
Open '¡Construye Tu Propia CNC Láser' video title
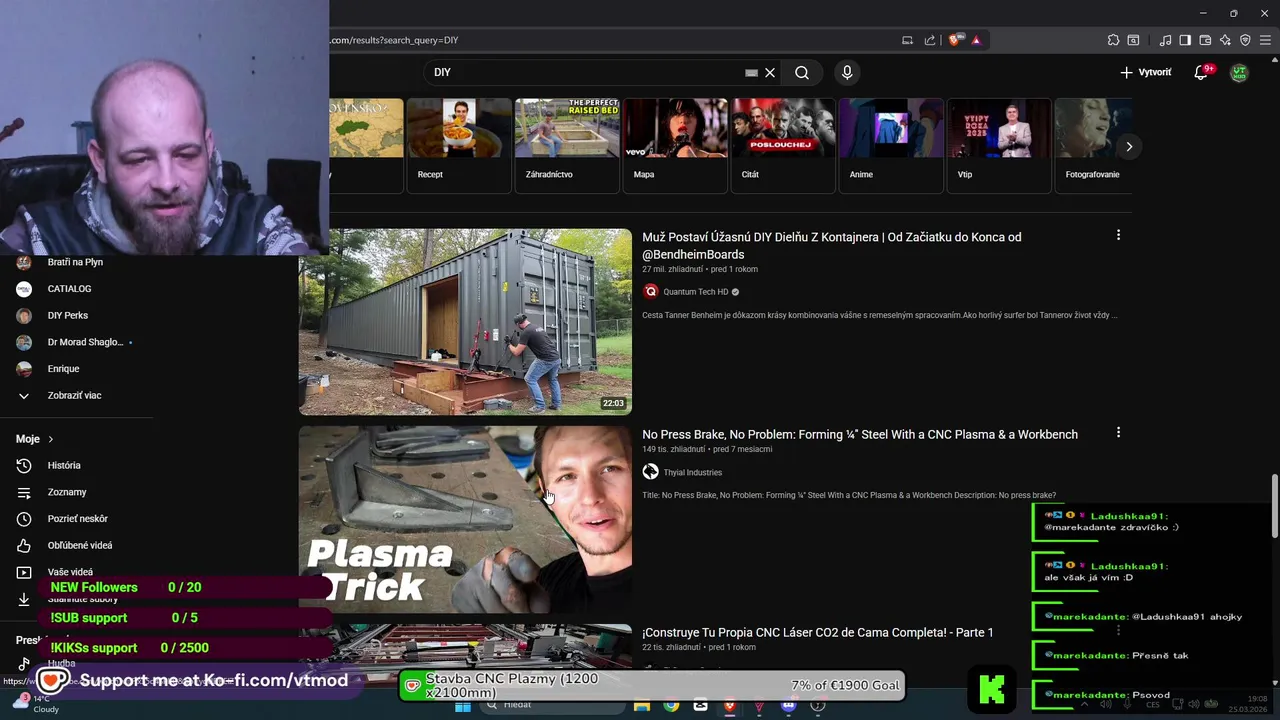817,632
